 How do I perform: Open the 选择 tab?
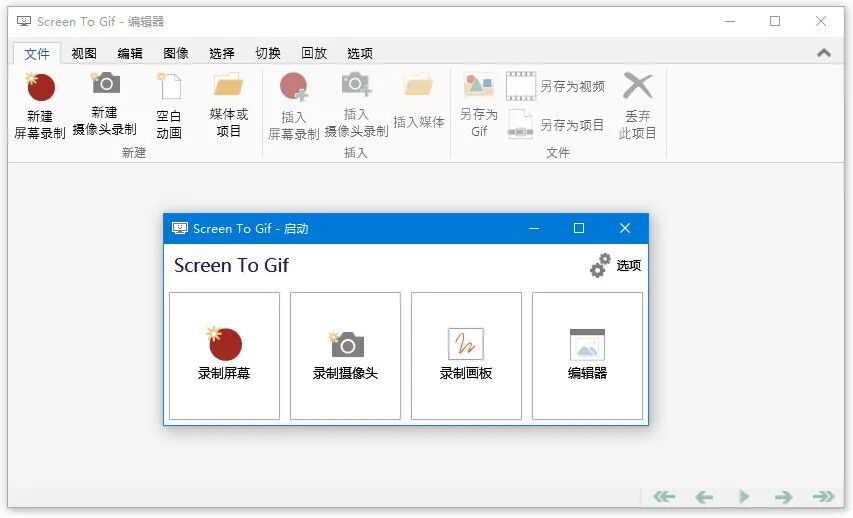(x=222, y=53)
